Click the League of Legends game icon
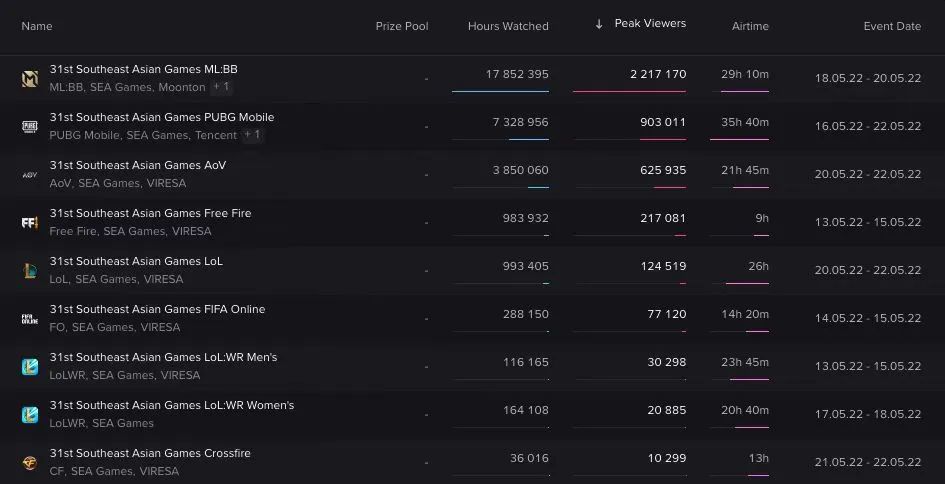The height and width of the screenshot is (484, 945). click(x=30, y=270)
